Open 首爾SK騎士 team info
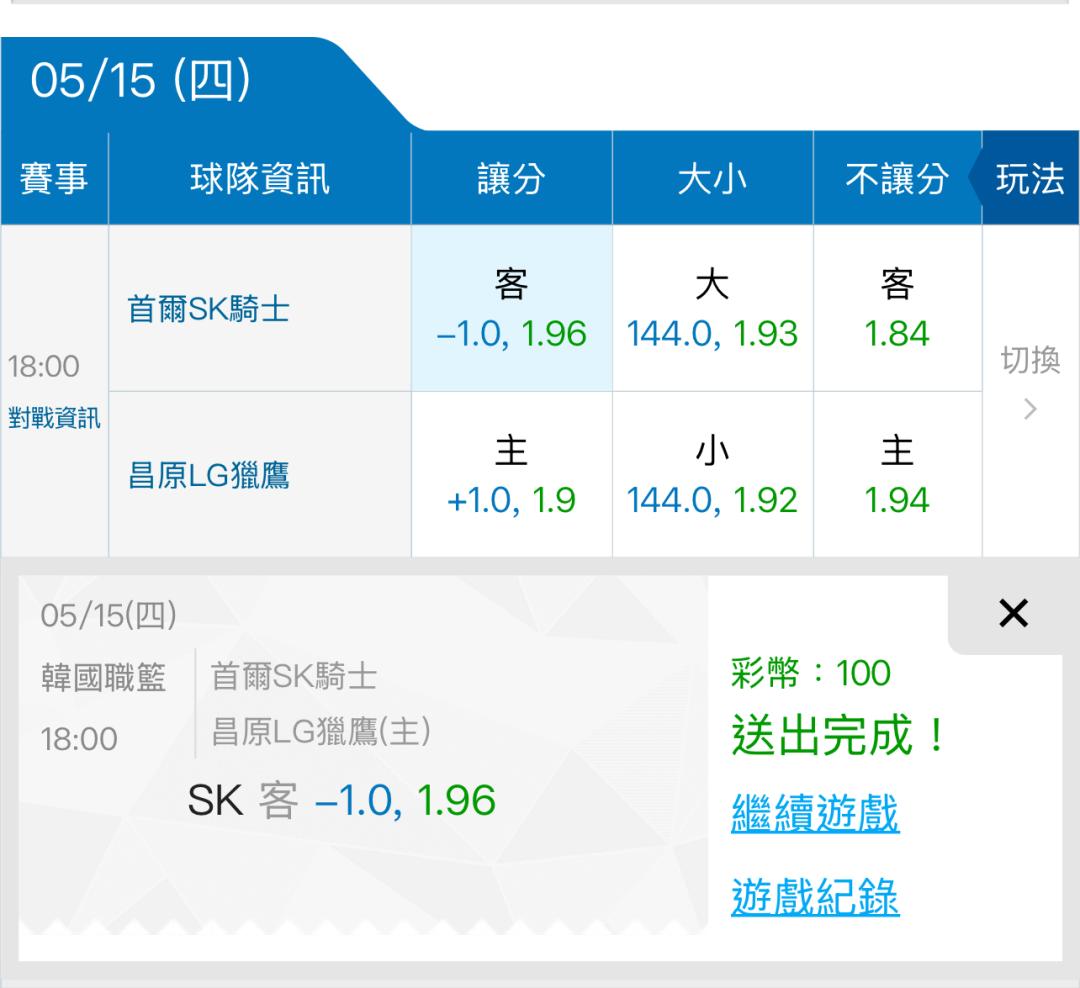This screenshot has height=988, width=1080. 208,309
